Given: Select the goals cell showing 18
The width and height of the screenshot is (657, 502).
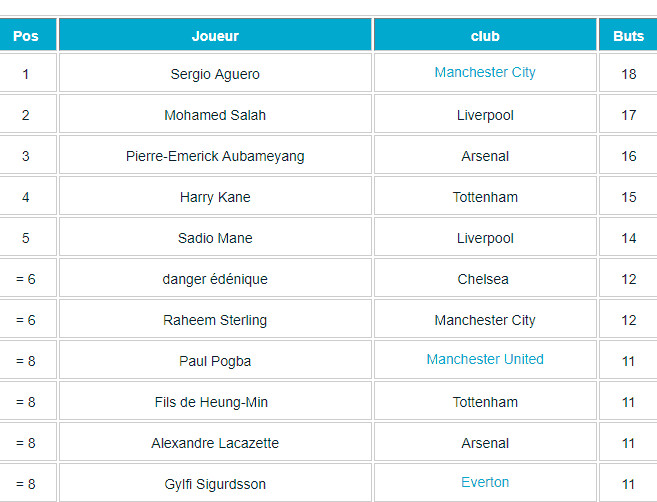Looking at the screenshot, I should (x=628, y=74).
